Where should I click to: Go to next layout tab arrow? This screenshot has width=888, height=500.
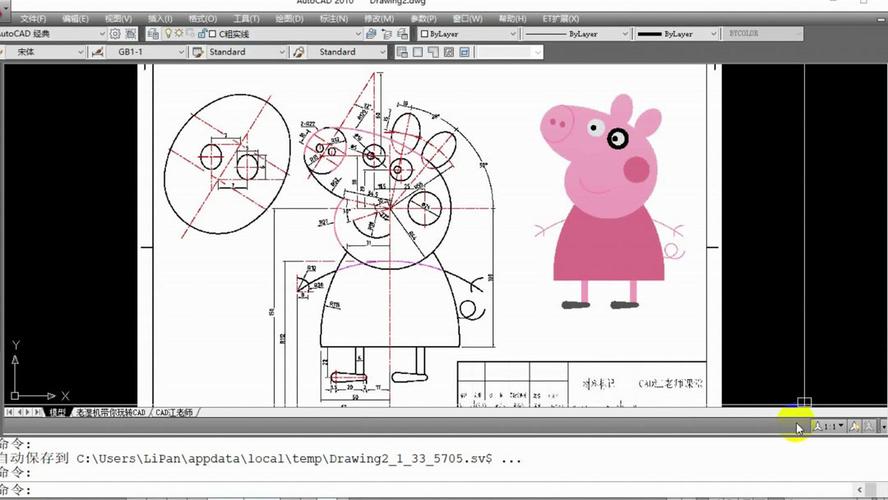(x=28, y=412)
